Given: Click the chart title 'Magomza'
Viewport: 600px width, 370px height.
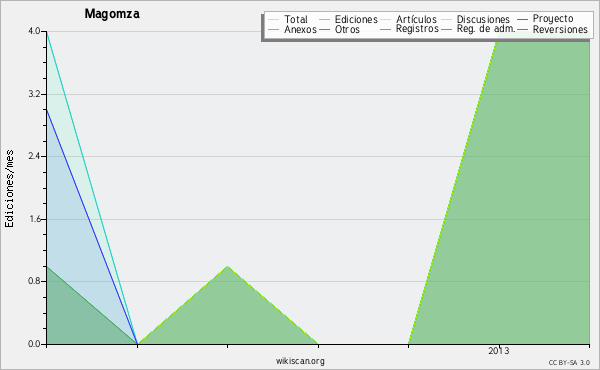Looking at the screenshot, I should pyautogui.click(x=112, y=14).
